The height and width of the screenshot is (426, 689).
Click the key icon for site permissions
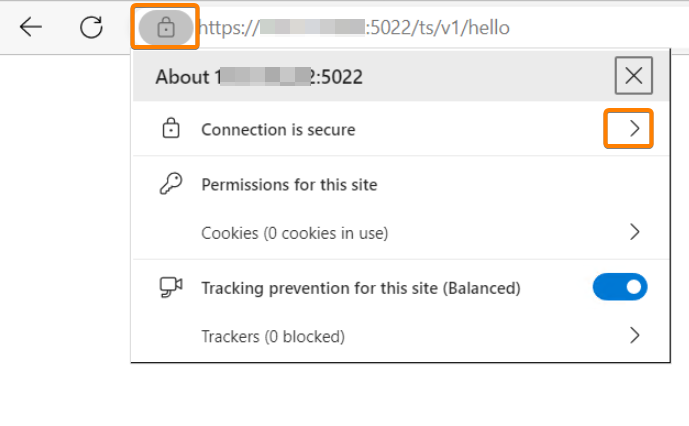[x=170, y=184]
